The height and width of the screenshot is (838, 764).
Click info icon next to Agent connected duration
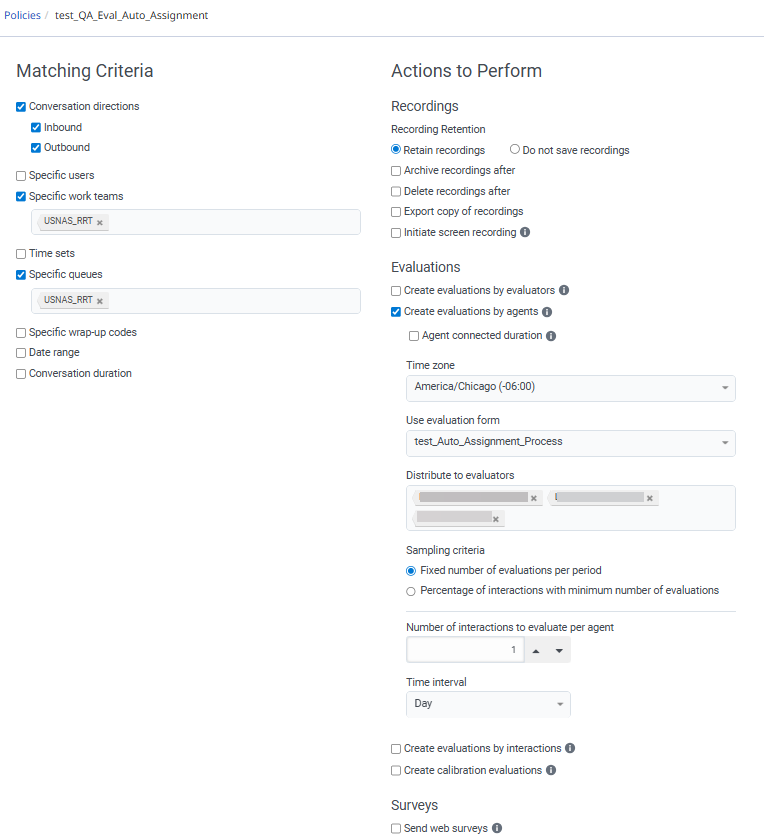coord(551,336)
